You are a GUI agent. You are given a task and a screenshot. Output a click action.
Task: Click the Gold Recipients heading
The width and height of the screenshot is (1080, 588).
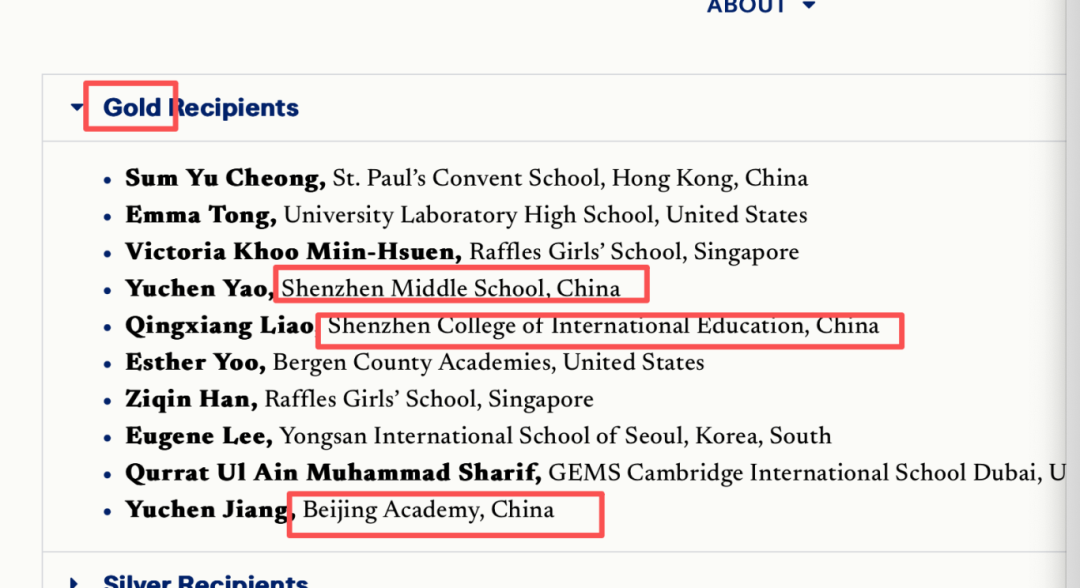[x=200, y=108]
